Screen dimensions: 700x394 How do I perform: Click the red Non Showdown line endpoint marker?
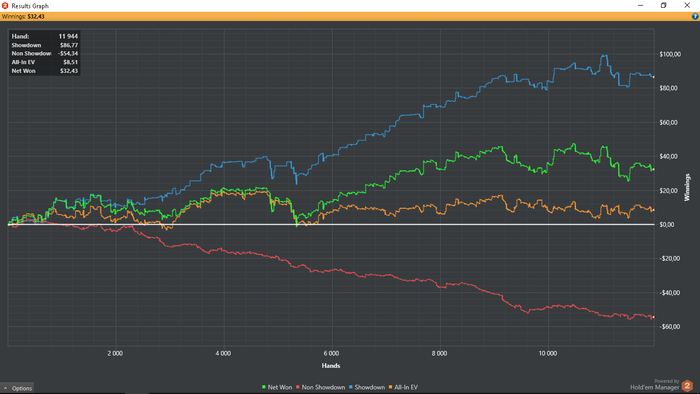(654, 317)
